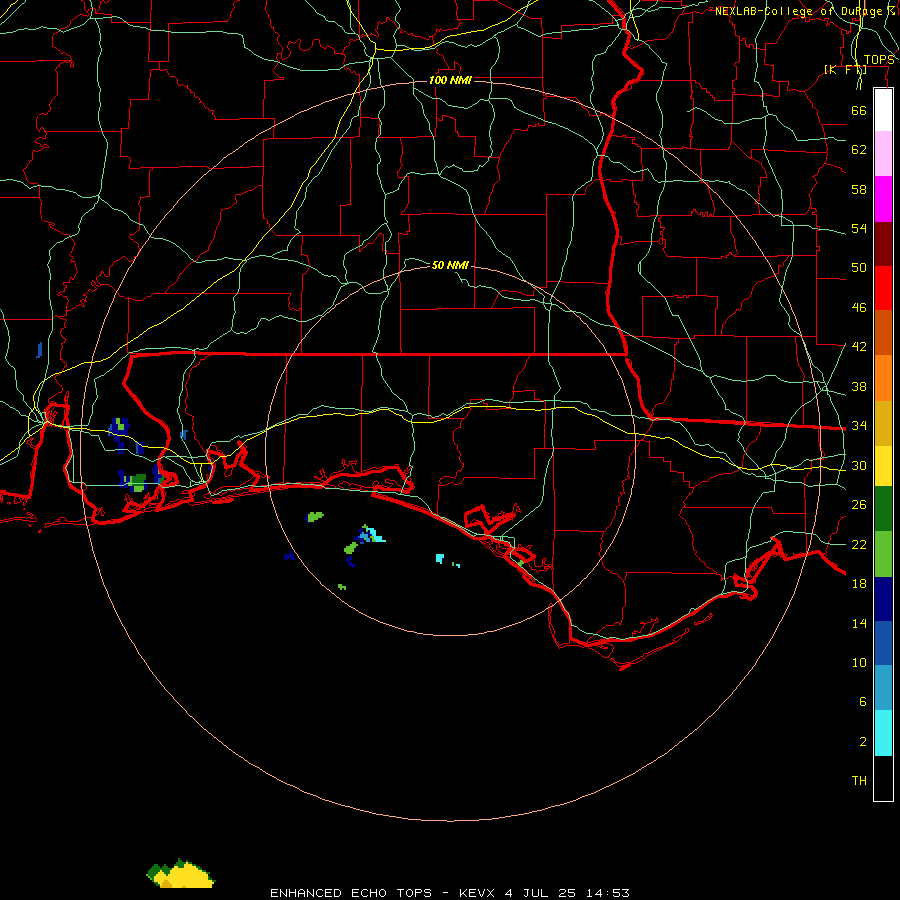Click the white 66 kft legend swatch

tap(883, 110)
